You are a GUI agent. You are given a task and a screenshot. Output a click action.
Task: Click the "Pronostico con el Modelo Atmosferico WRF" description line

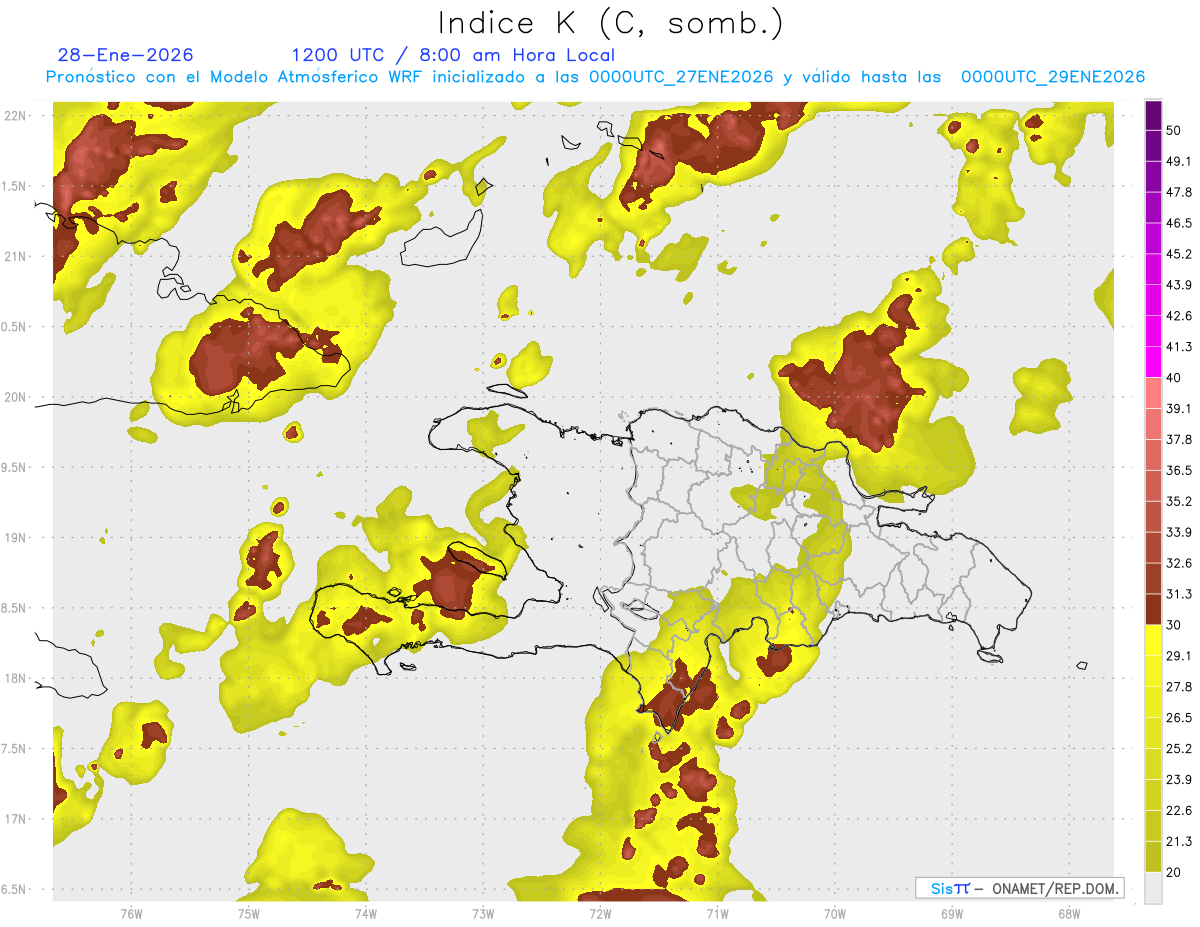595,77
